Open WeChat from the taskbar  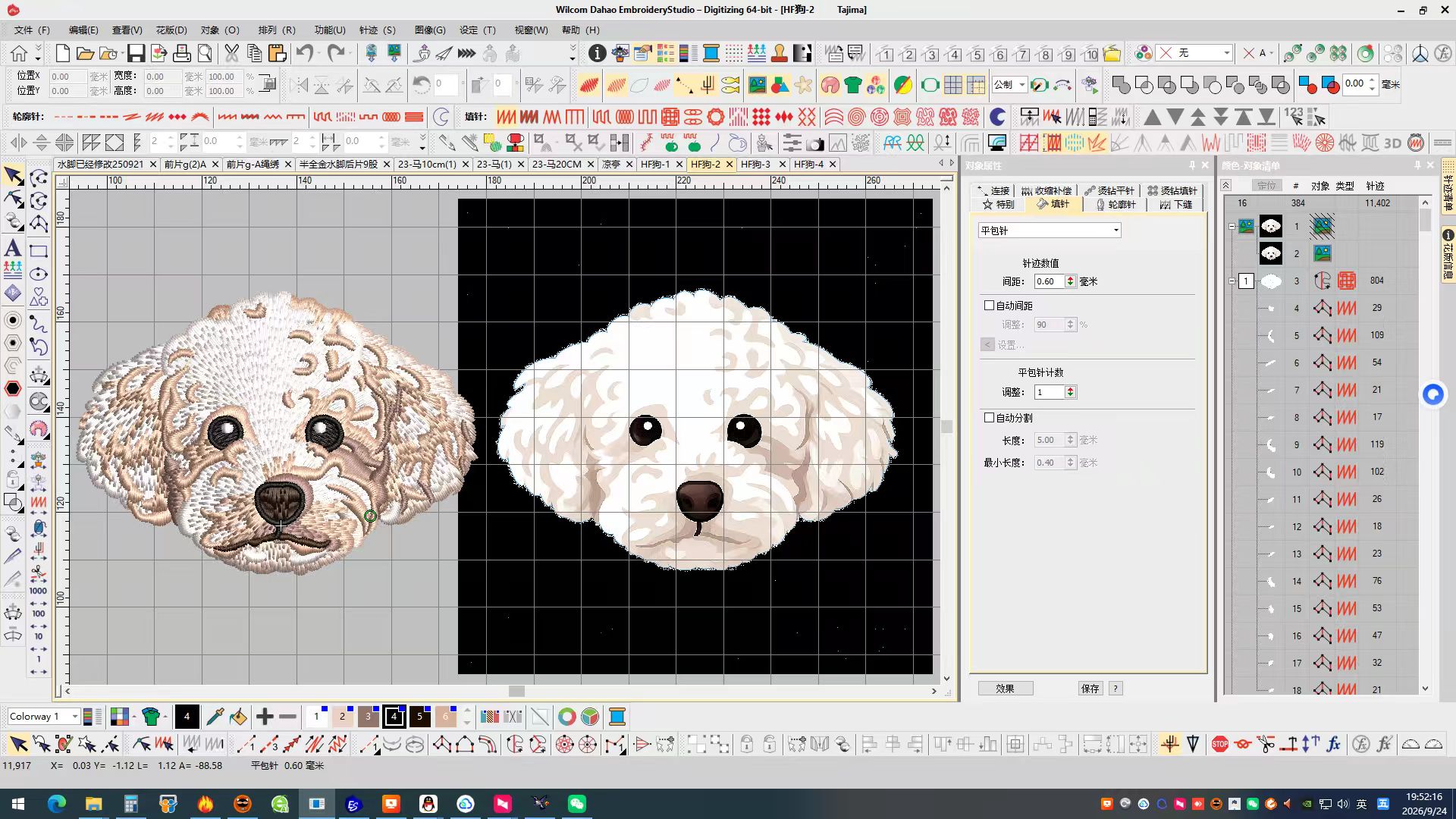click(x=577, y=803)
